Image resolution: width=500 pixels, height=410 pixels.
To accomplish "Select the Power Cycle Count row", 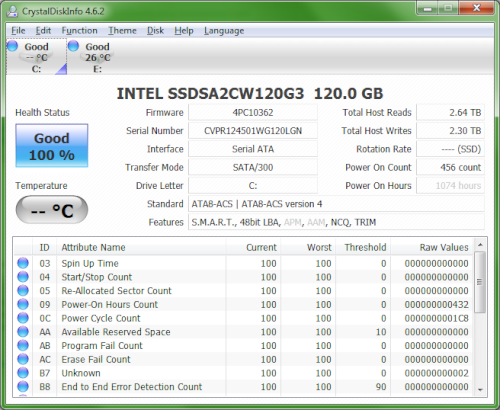I will [x=243, y=318].
